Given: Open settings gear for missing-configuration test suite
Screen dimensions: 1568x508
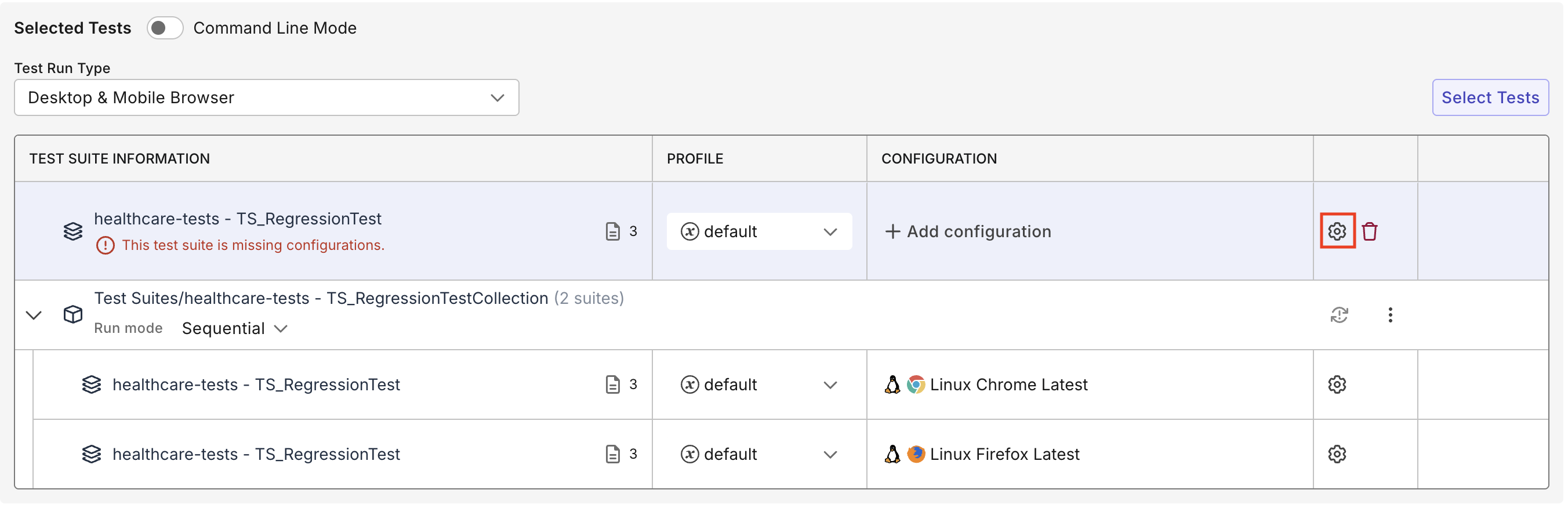Looking at the screenshot, I should click(1337, 231).
